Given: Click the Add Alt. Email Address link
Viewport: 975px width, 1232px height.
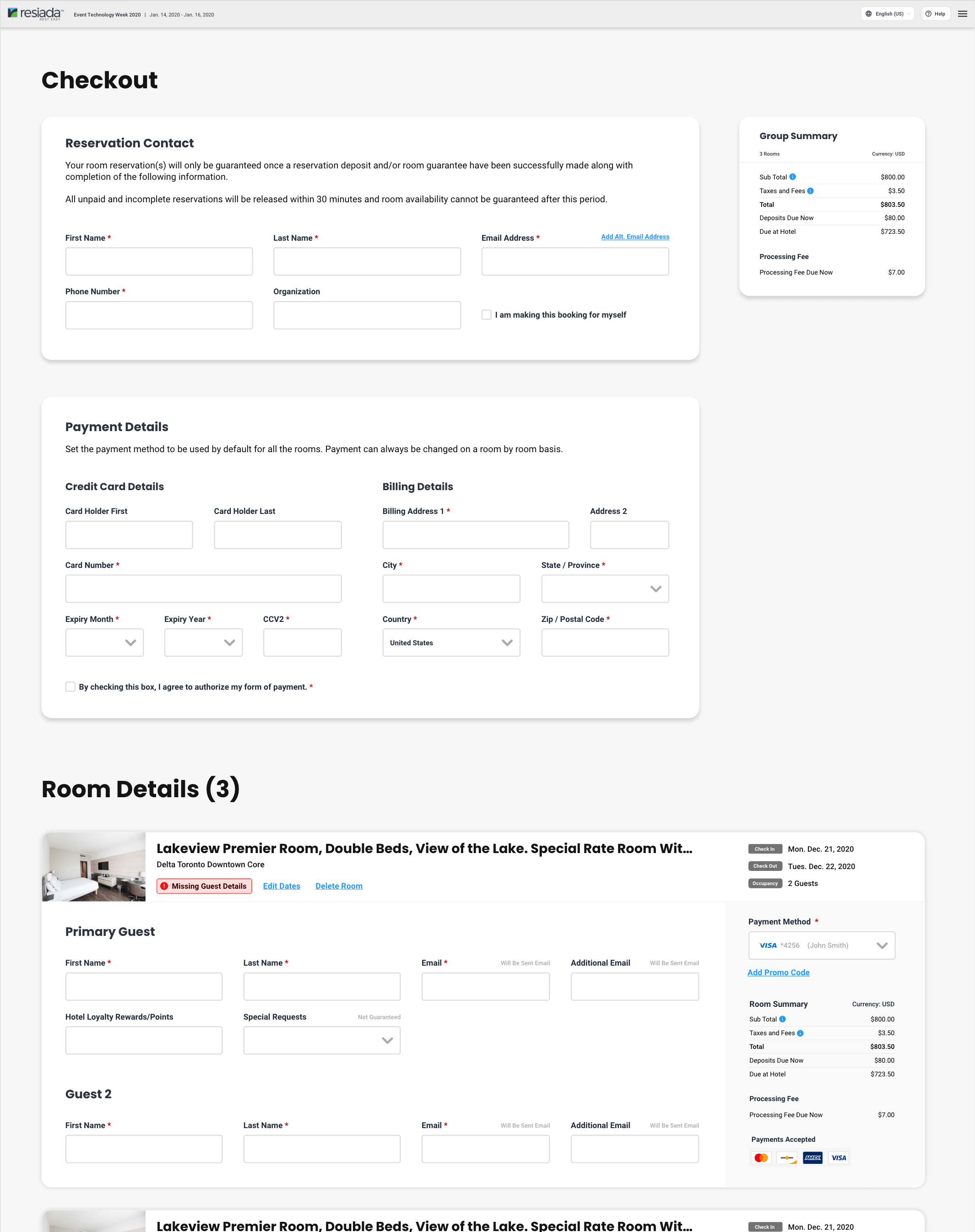Looking at the screenshot, I should 635,237.
